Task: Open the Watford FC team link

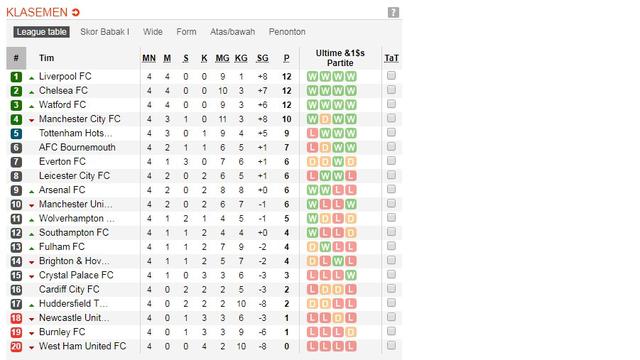Action: (62, 105)
